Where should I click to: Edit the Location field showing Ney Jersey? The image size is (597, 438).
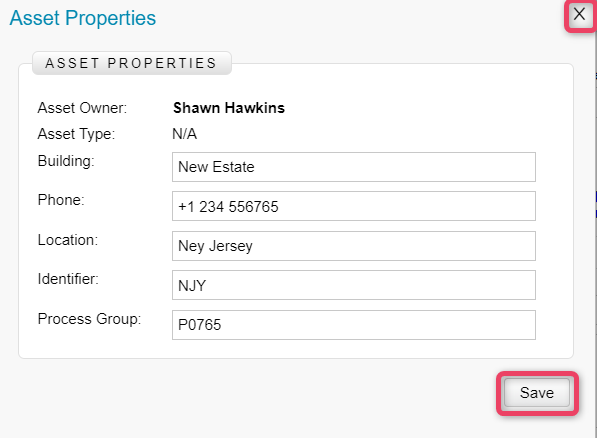(x=354, y=246)
